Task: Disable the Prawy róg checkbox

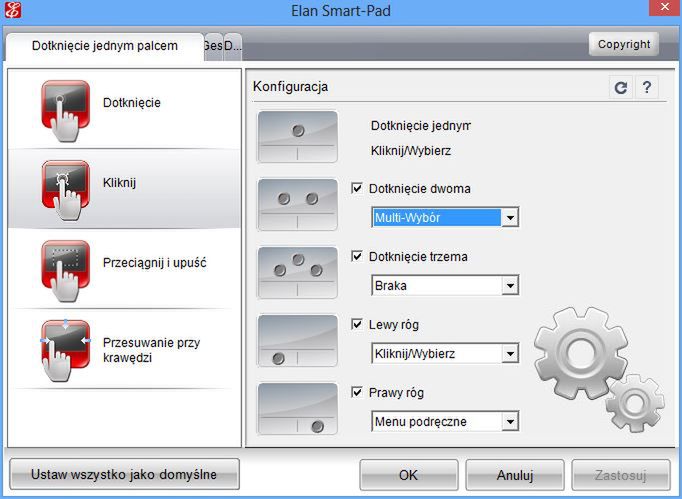Action: tap(357, 392)
